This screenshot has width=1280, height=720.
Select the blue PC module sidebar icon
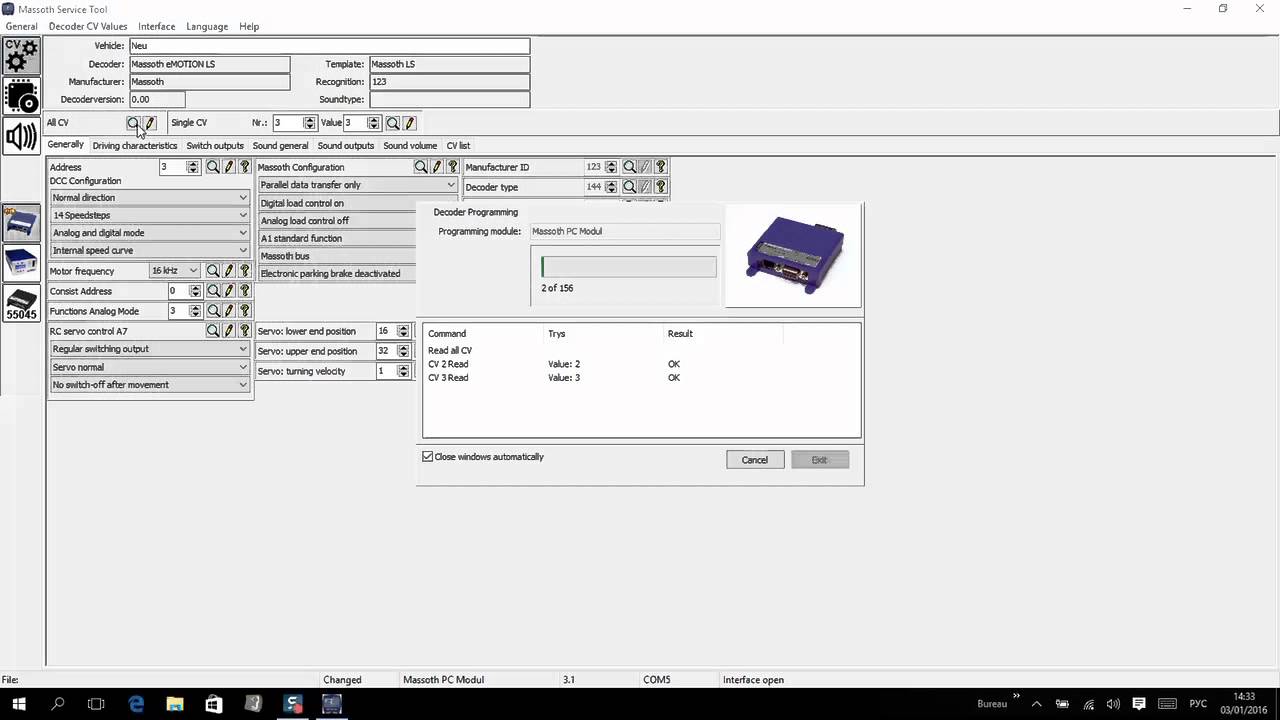[22, 224]
